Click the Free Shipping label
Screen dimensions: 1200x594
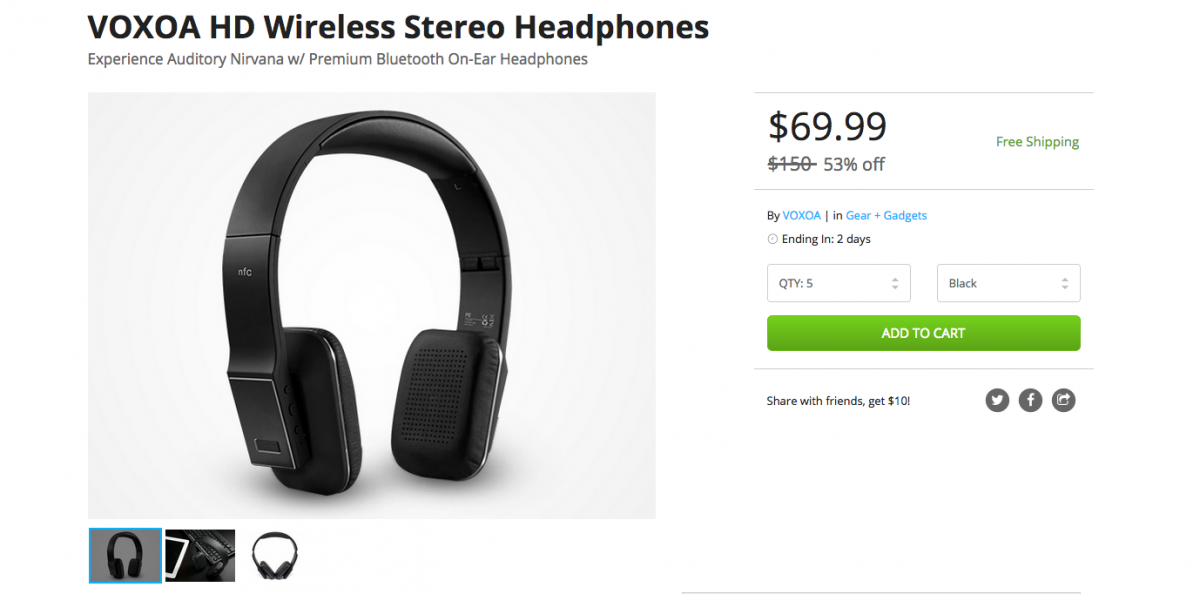point(1037,142)
